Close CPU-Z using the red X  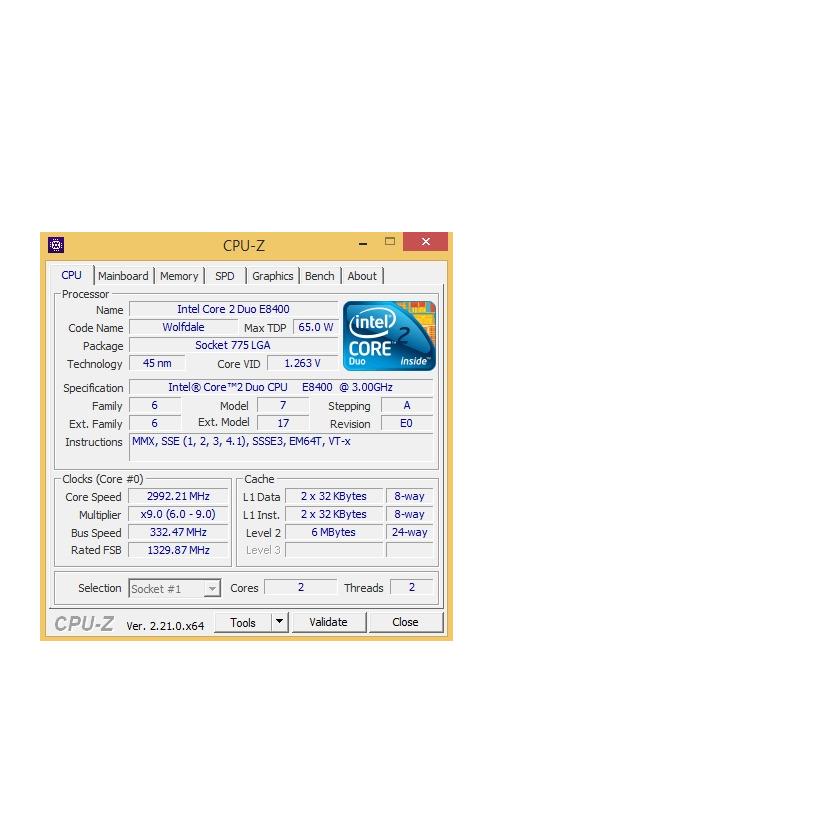coord(426,242)
